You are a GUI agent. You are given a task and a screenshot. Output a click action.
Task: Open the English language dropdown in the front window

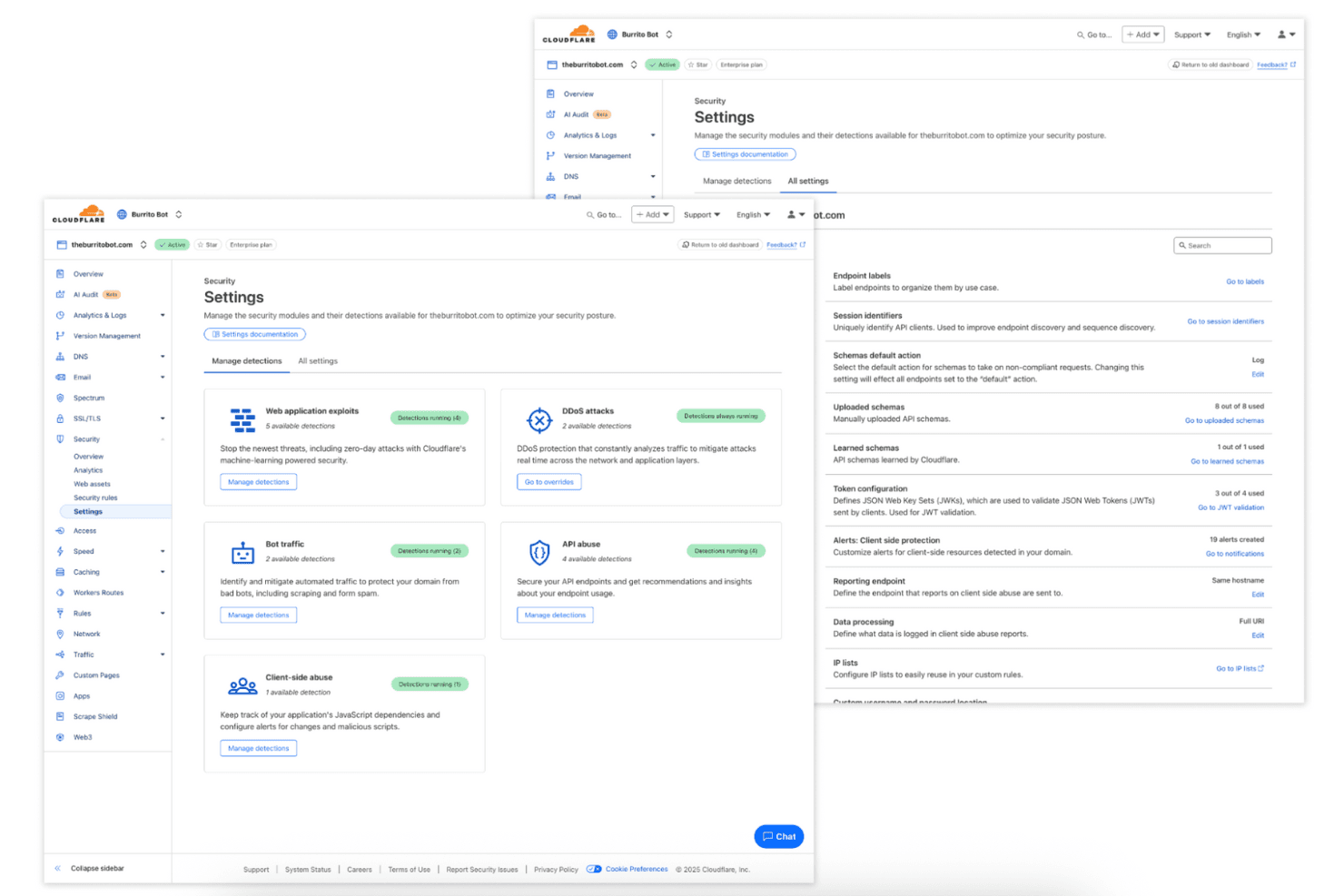click(x=753, y=215)
